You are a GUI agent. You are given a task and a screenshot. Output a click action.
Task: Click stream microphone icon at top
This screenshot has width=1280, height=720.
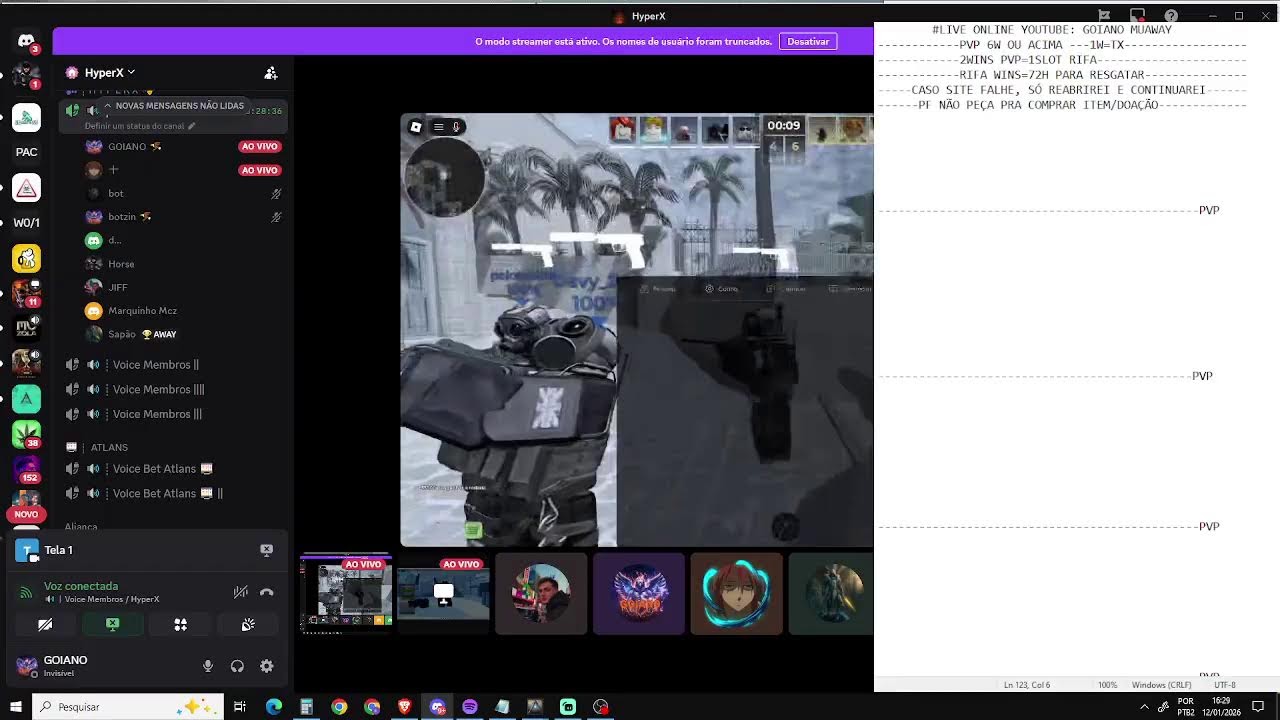(x=456, y=127)
